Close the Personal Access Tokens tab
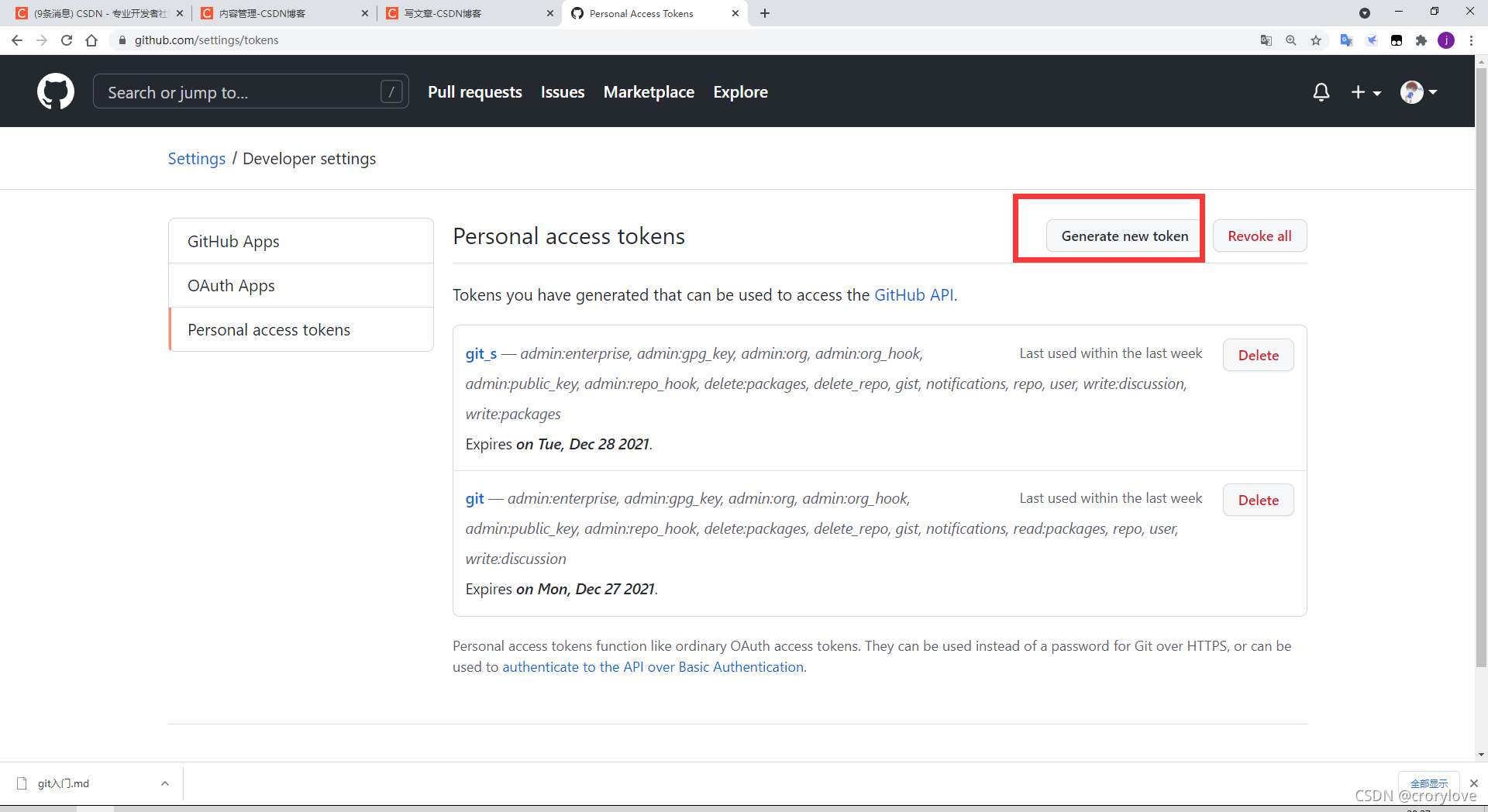Image resolution: width=1488 pixels, height=812 pixels. click(x=735, y=13)
